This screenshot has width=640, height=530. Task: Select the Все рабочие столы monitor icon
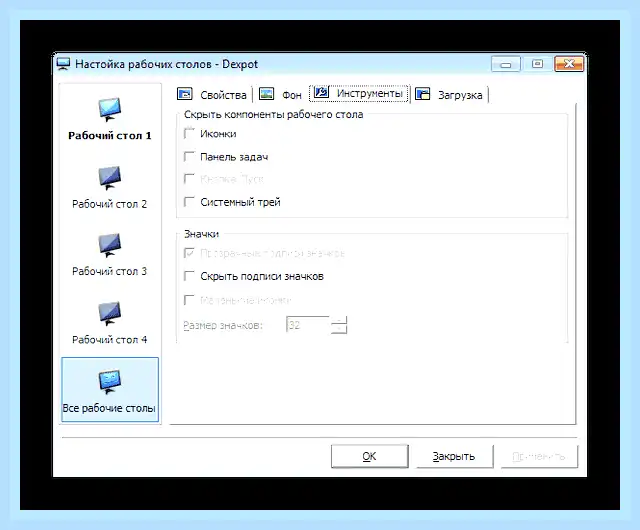[109, 381]
